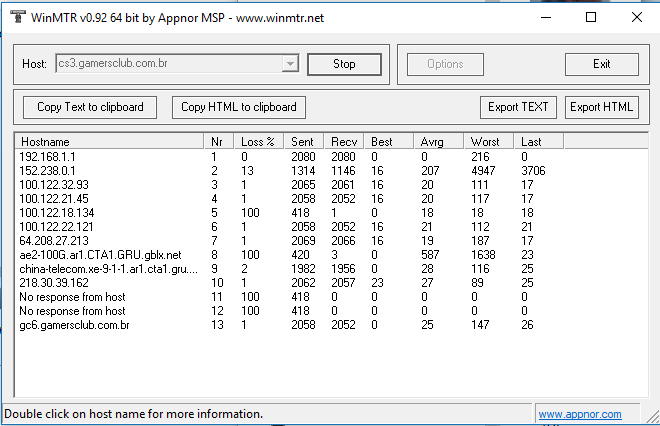Stop the running trace

coord(344,64)
